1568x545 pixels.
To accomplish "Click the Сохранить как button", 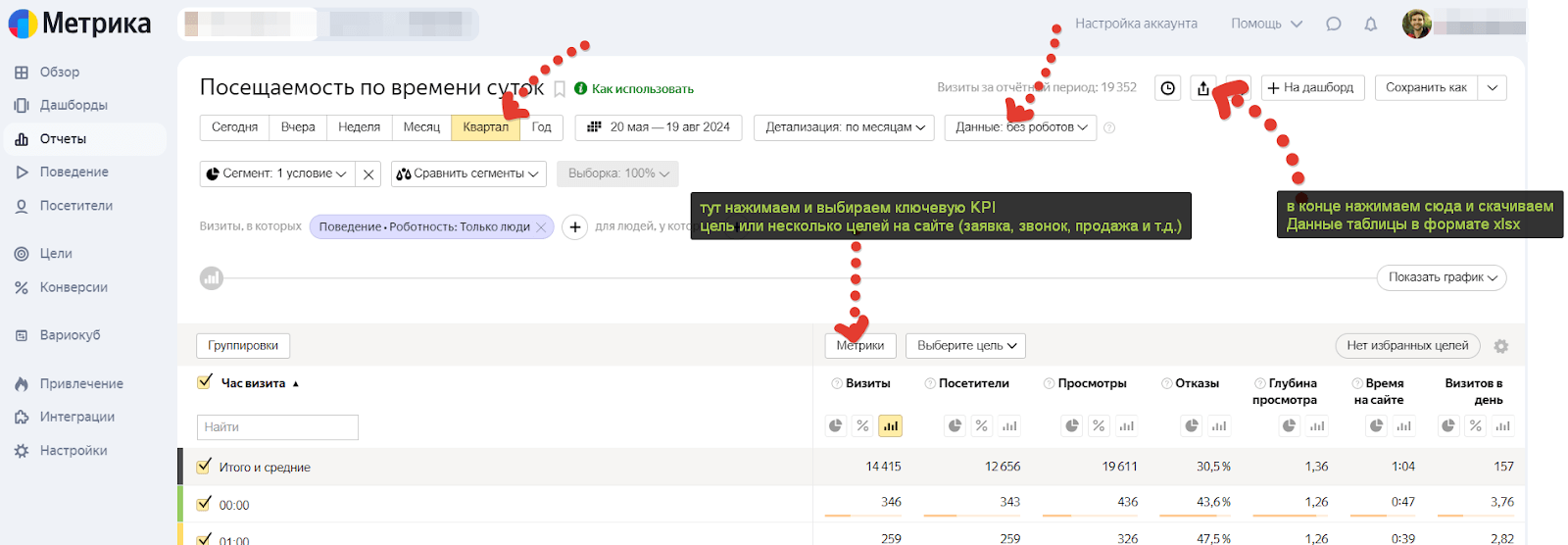I will click(x=1426, y=88).
